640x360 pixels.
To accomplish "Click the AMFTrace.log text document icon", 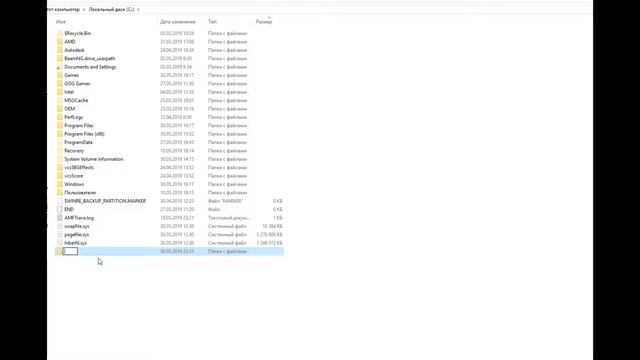I will click(x=60, y=218).
